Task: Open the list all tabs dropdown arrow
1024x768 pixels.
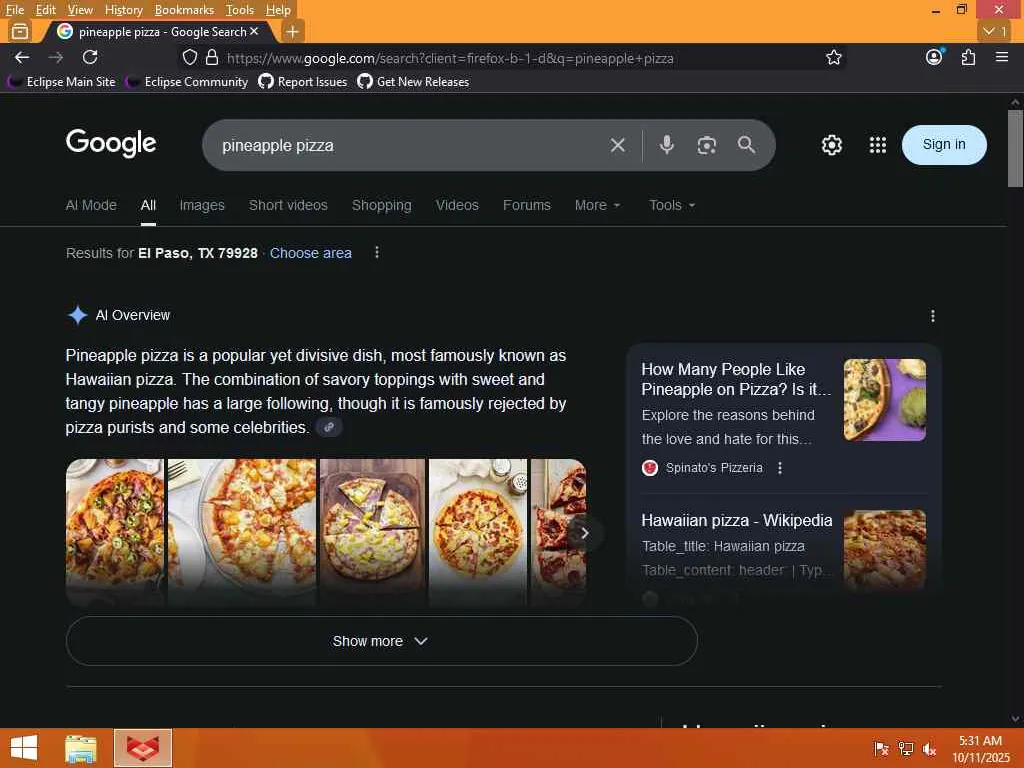Action: 996,31
